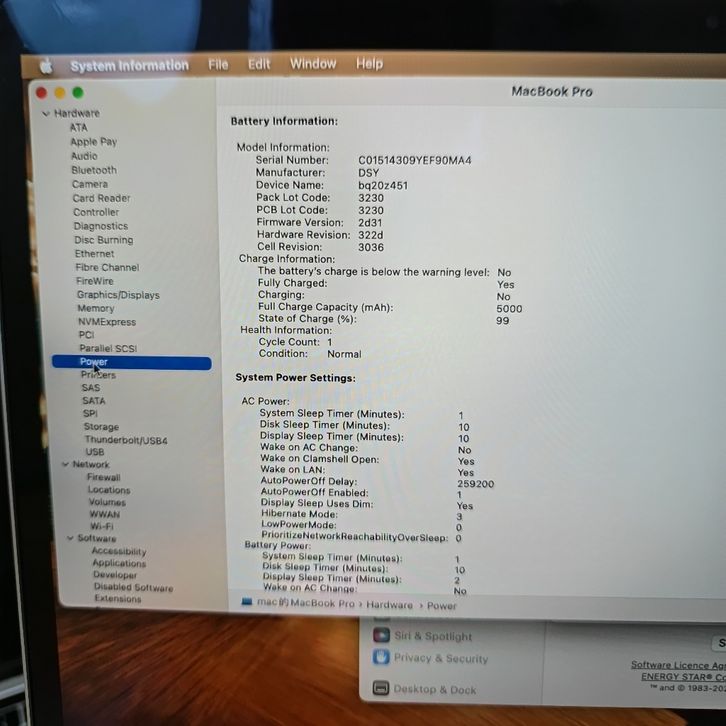Open the Apple menu
This screenshot has height=726, width=726.
click(x=45, y=66)
